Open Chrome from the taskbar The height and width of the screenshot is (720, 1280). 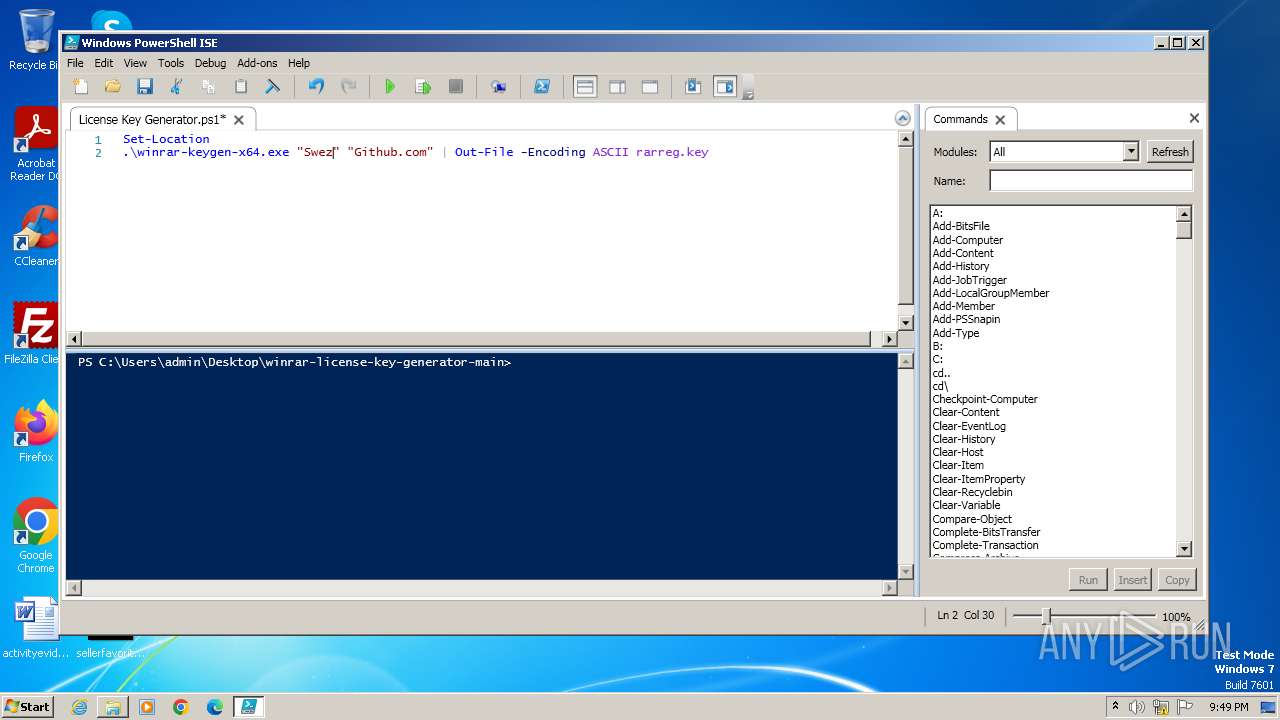click(181, 707)
